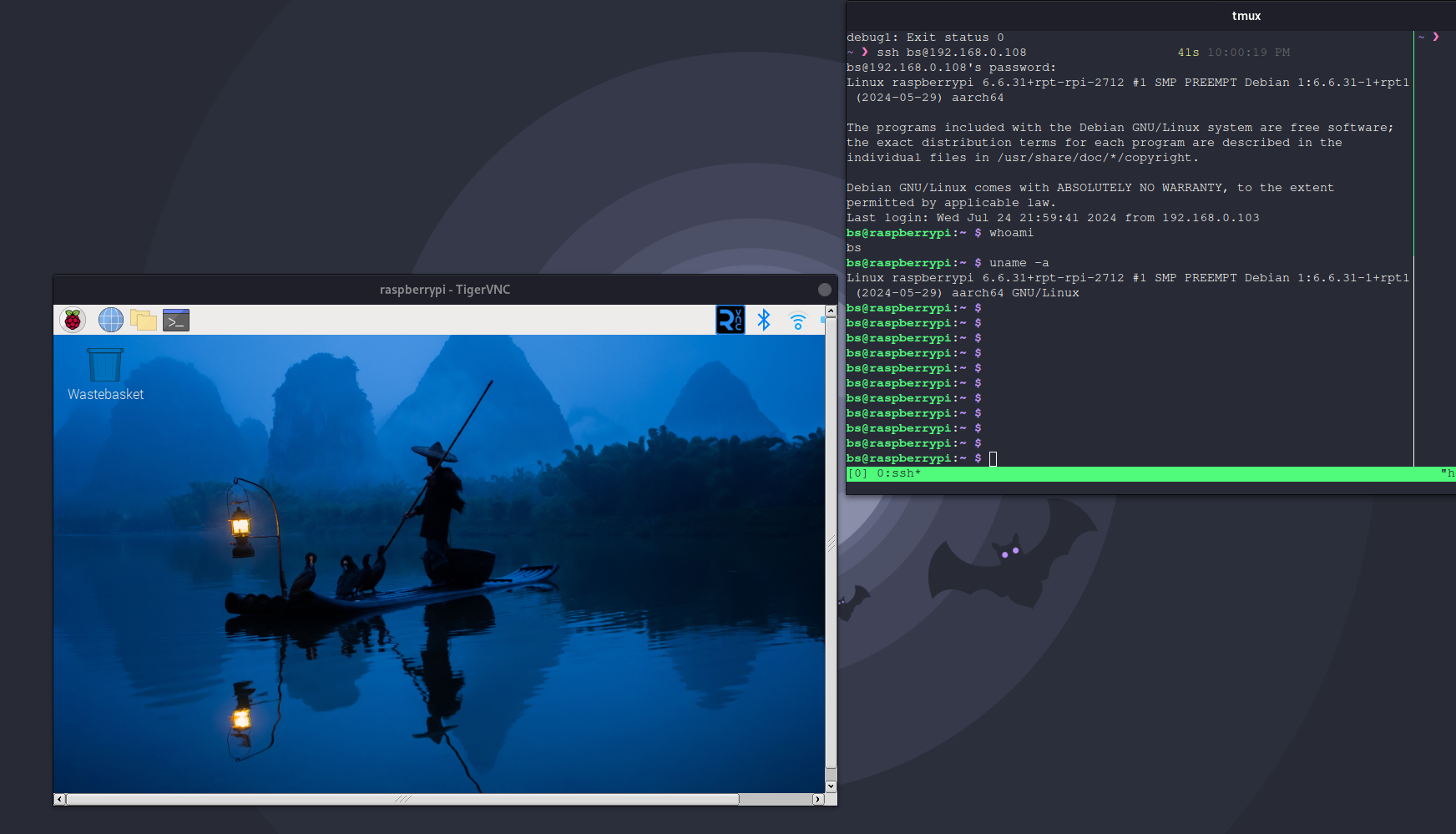Open the Raspberry Pi menu in VNC
Viewport: 1456px width, 834px height.
coord(73,320)
